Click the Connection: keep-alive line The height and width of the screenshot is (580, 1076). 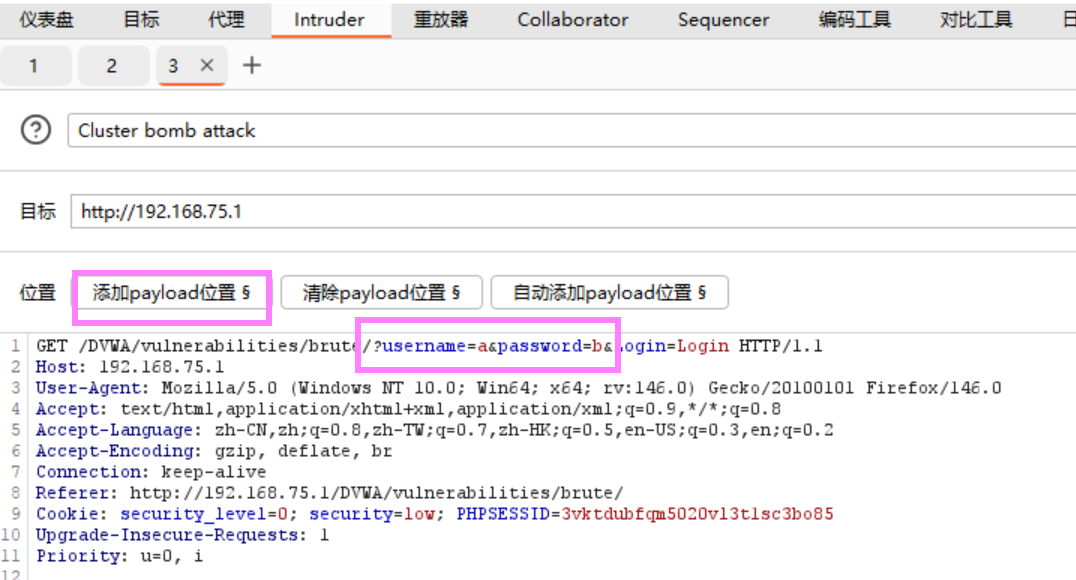[x=150, y=472]
